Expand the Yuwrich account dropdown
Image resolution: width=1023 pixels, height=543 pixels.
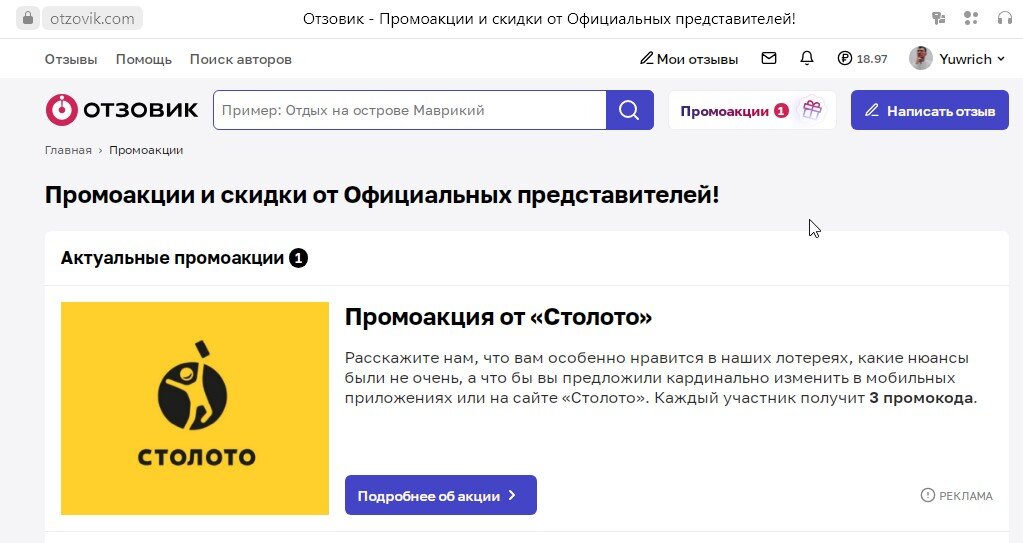coord(972,59)
